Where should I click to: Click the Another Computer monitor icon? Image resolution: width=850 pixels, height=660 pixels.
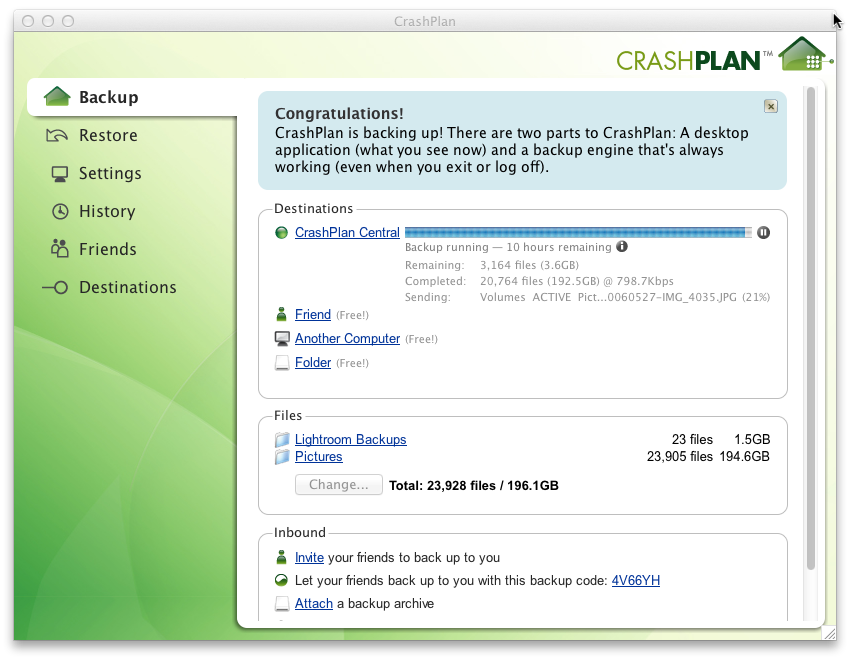pos(281,339)
